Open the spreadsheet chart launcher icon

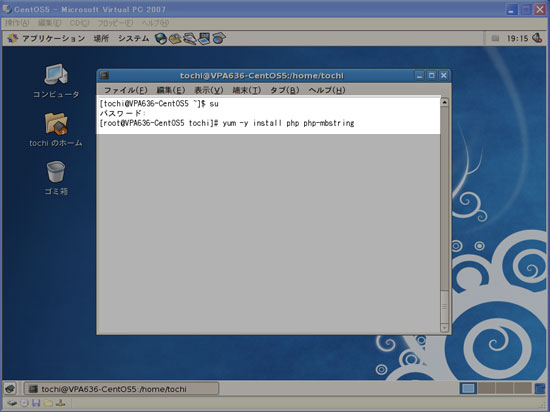(219, 38)
